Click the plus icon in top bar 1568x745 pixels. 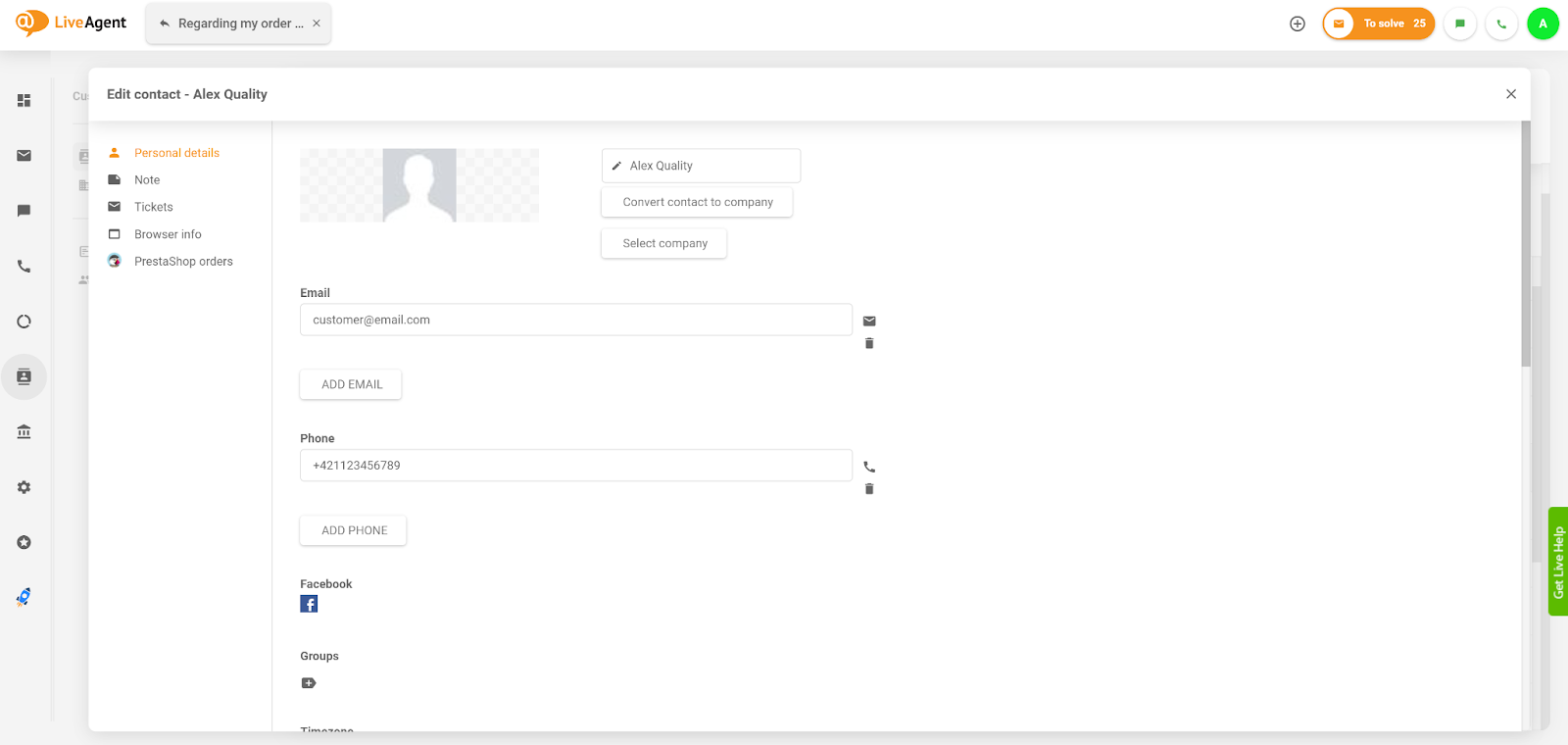pos(1298,24)
